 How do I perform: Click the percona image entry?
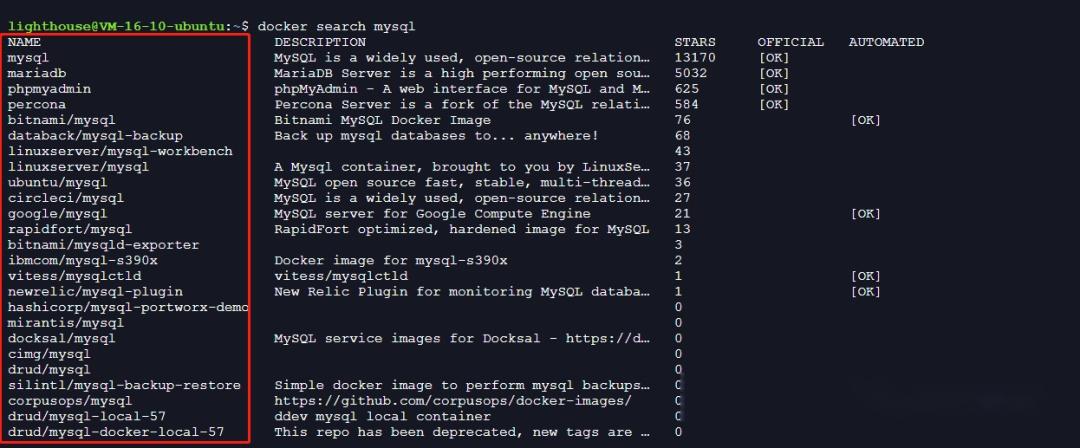[37, 105]
